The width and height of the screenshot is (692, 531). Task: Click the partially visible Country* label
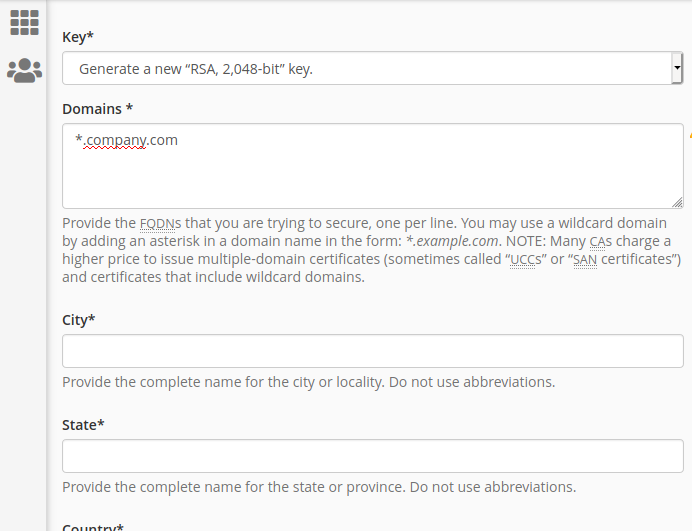point(93,527)
